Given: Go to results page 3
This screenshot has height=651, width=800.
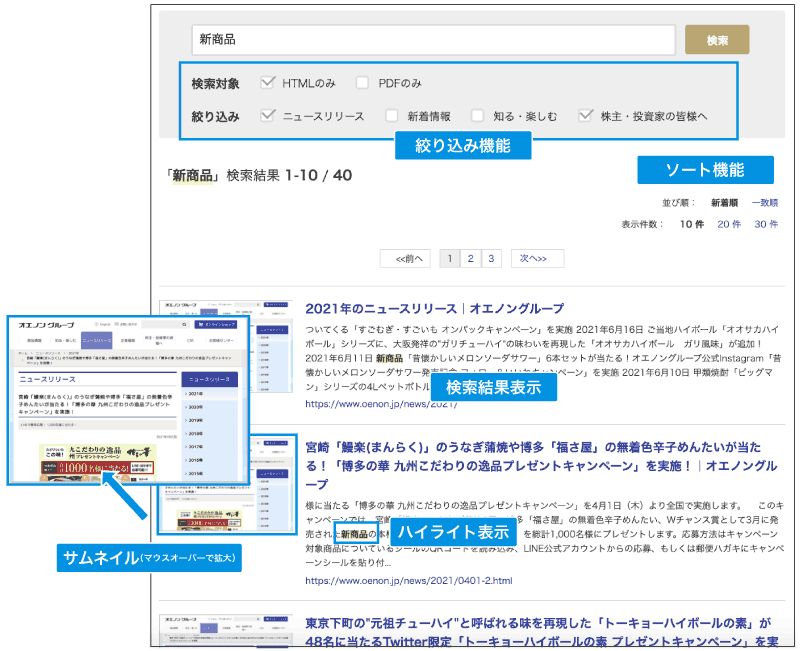Looking at the screenshot, I should (491, 259).
